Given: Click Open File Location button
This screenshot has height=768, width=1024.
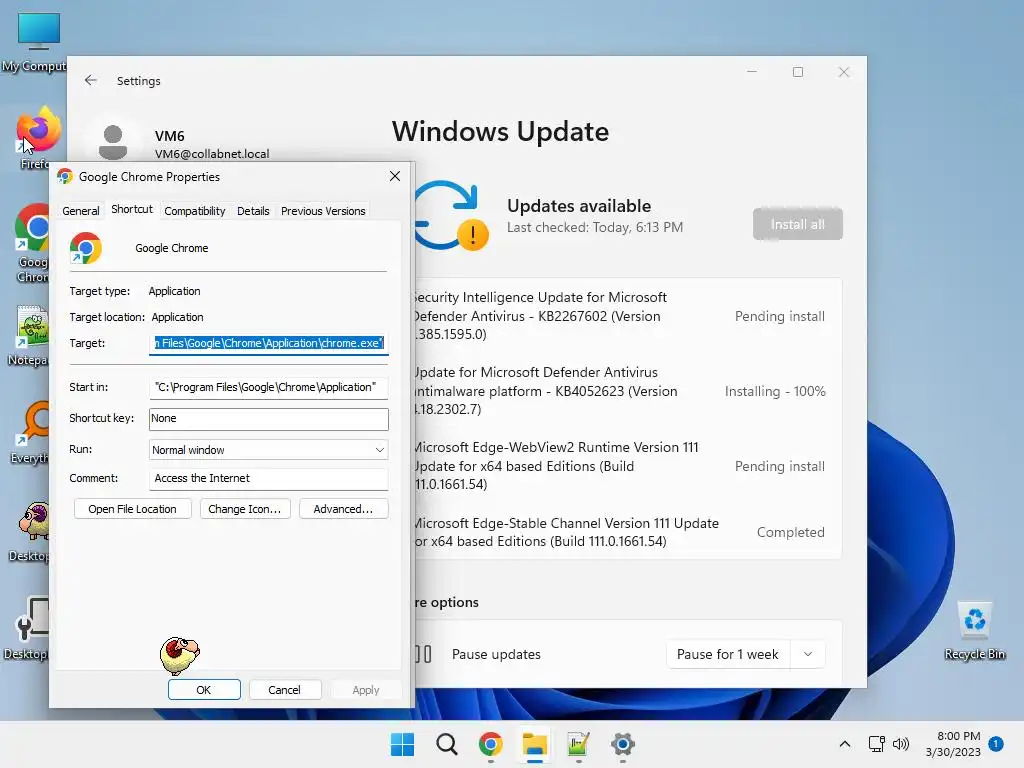Looking at the screenshot, I should tap(133, 509).
